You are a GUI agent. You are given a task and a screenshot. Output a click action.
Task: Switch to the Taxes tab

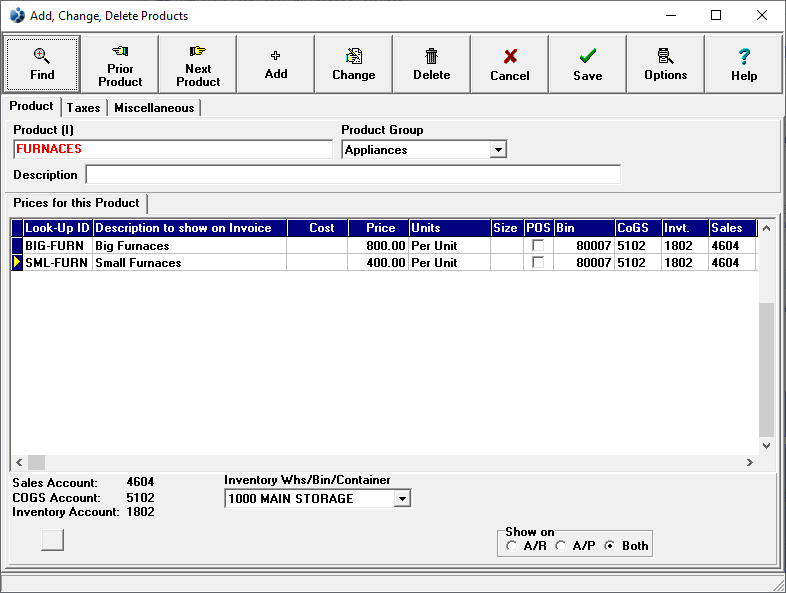click(x=84, y=108)
